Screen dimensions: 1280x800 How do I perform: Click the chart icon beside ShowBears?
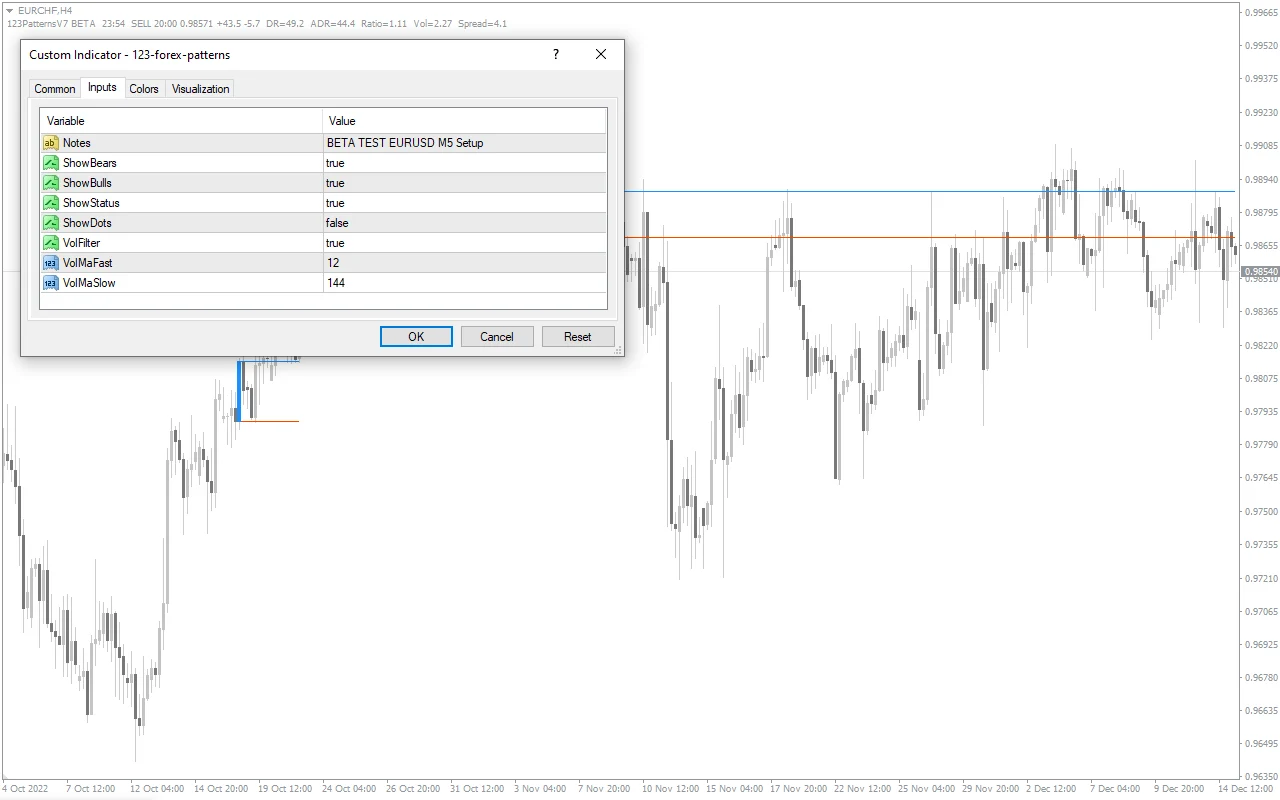(x=50, y=162)
